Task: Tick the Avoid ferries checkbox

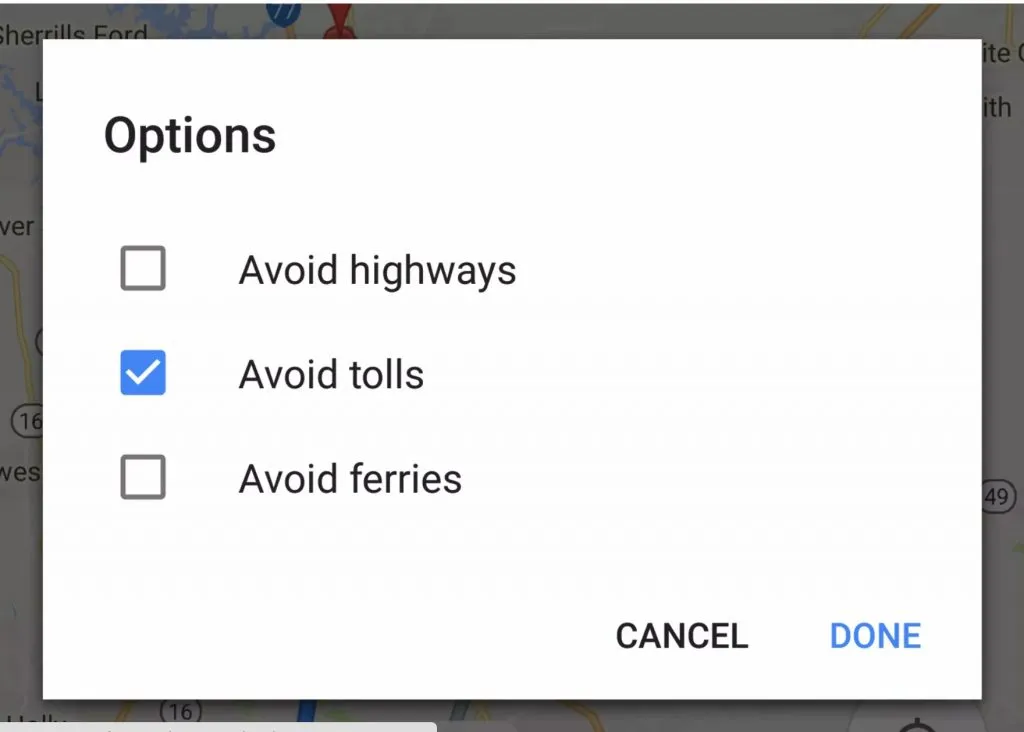Action: pos(143,478)
